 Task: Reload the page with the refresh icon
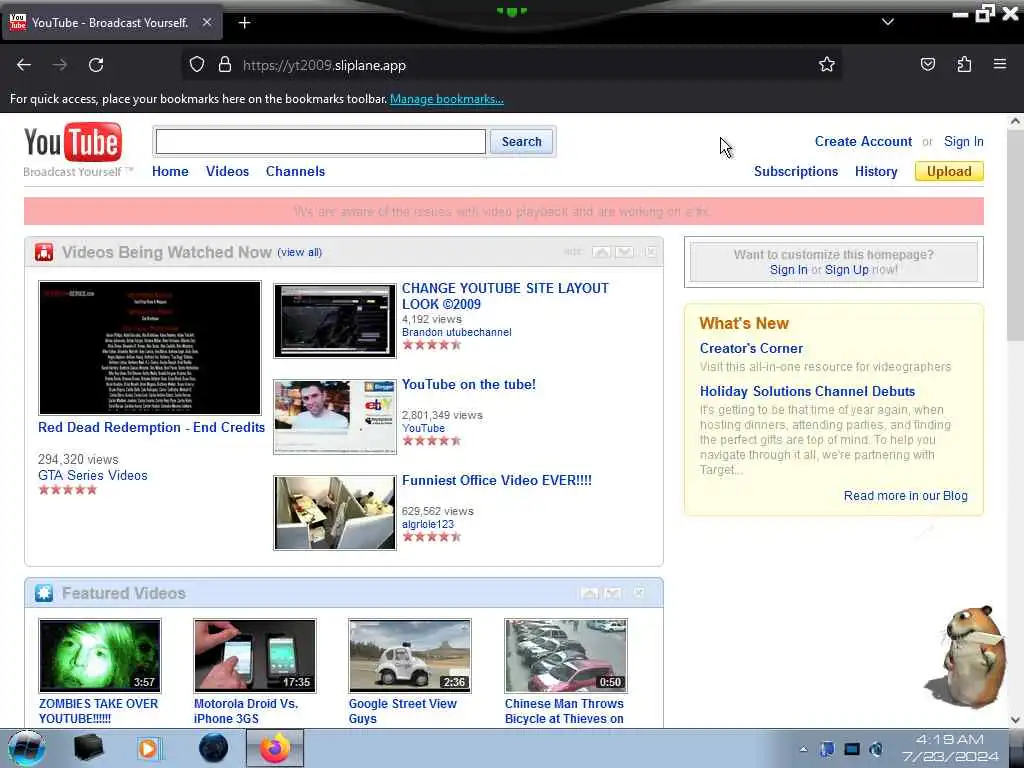pos(96,65)
